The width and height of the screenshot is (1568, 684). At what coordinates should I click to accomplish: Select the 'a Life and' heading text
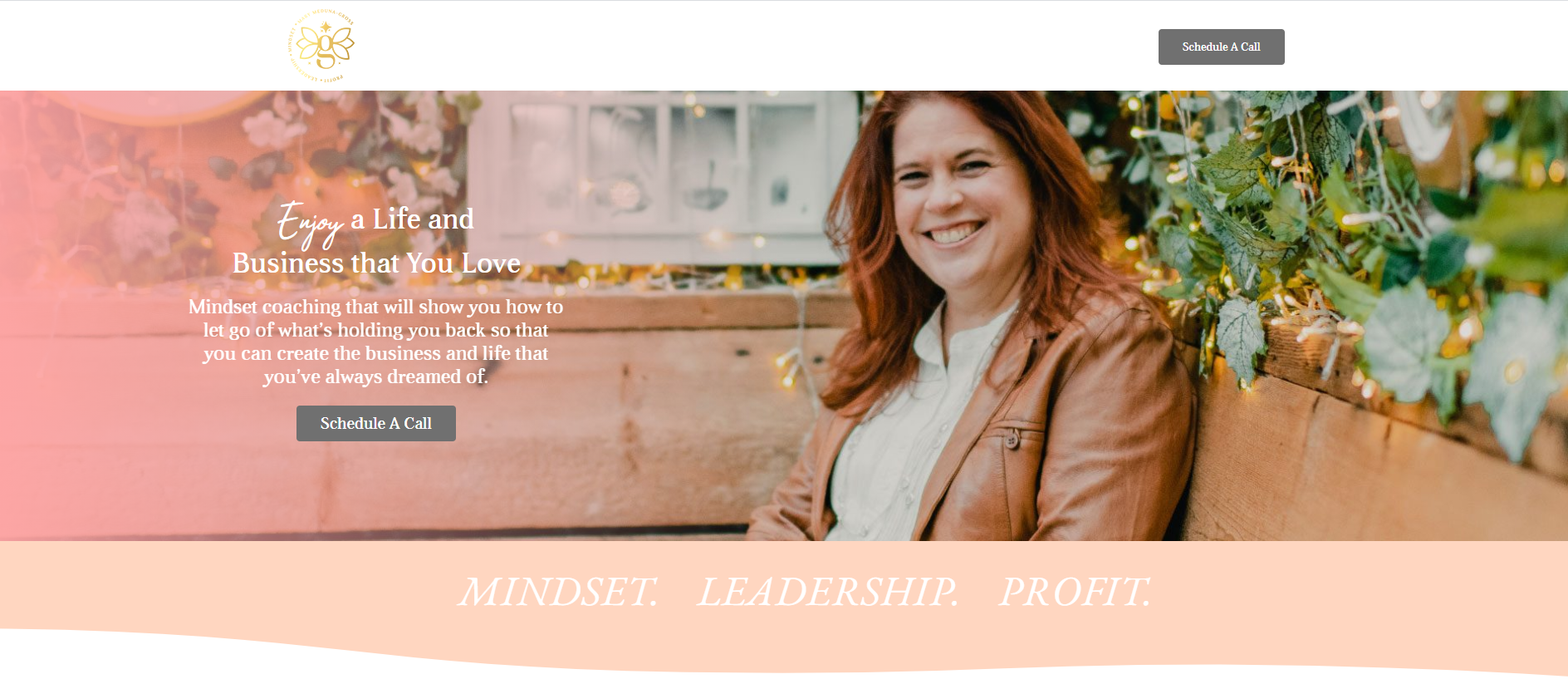[x=412, y=219]
